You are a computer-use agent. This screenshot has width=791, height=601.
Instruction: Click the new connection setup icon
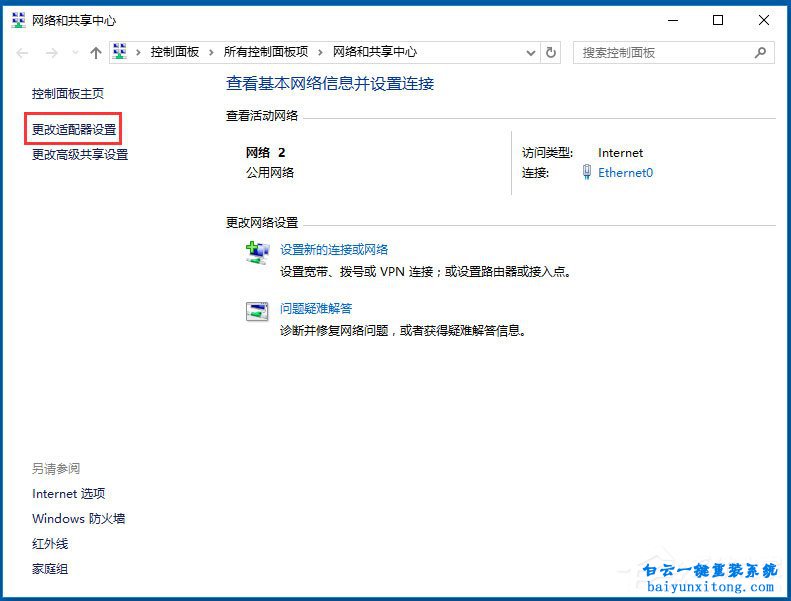258,252
